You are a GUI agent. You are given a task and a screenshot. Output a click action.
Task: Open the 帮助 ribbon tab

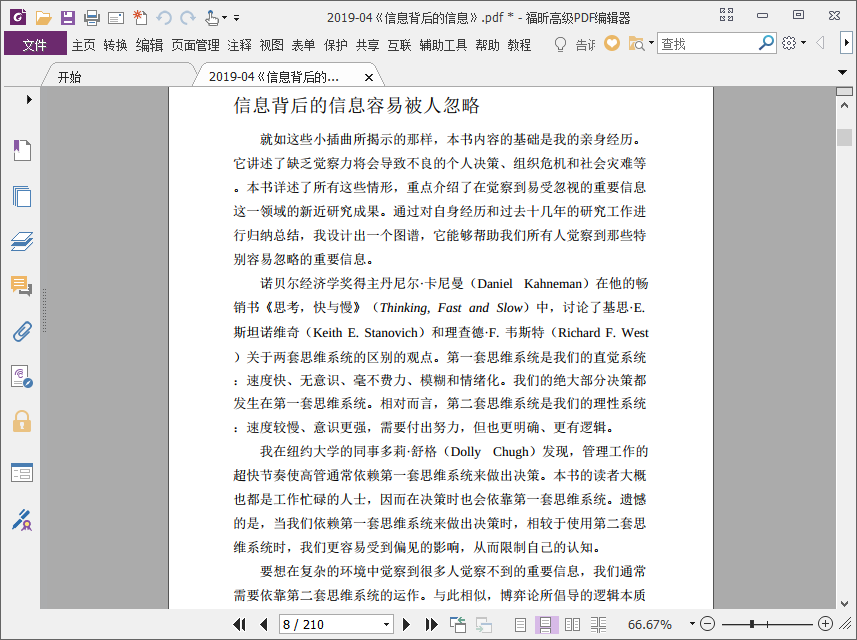tap(488, 45)
